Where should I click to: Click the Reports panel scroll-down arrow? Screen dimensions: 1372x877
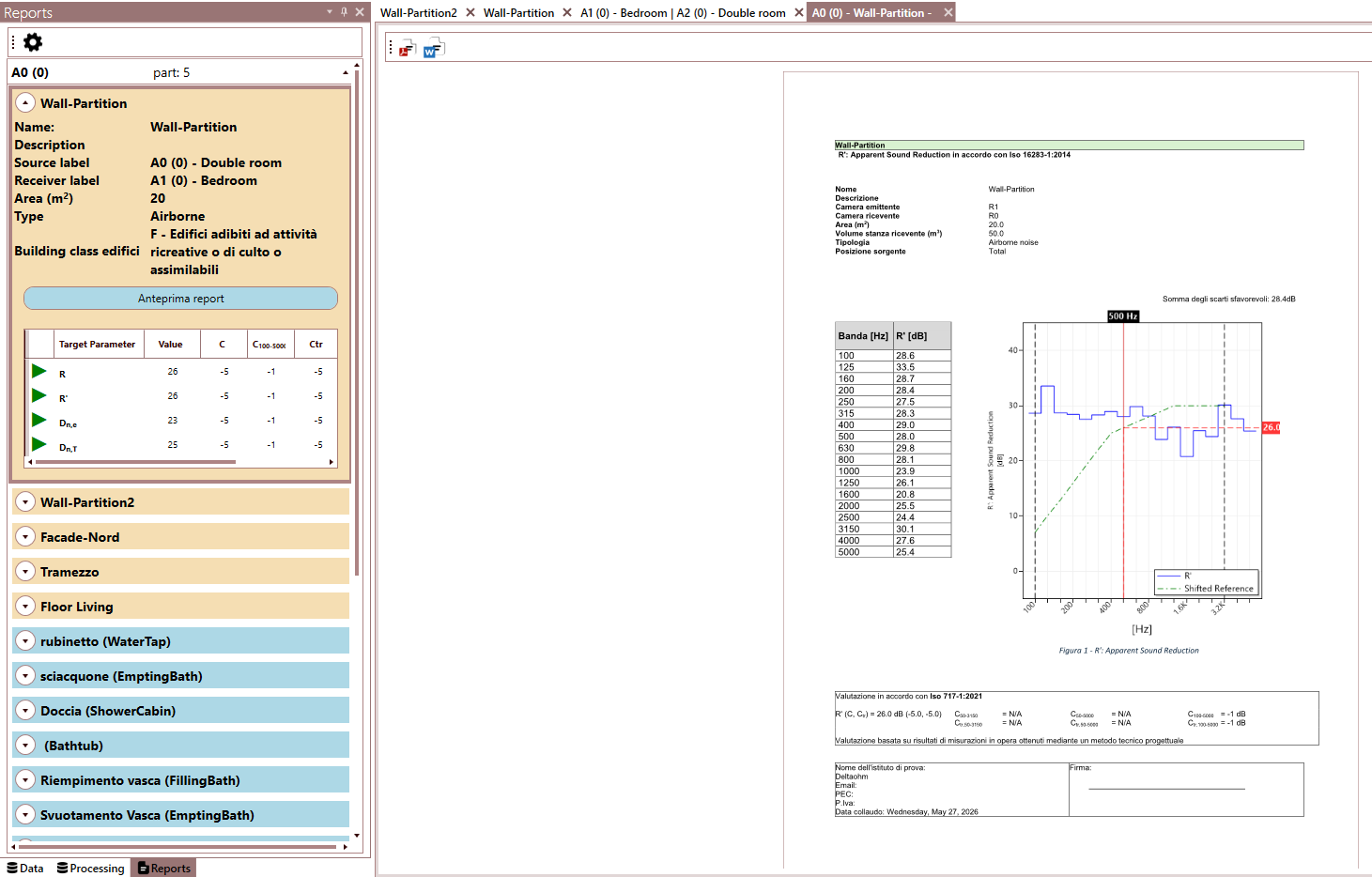pyautogui.click(x=357, y=835)
